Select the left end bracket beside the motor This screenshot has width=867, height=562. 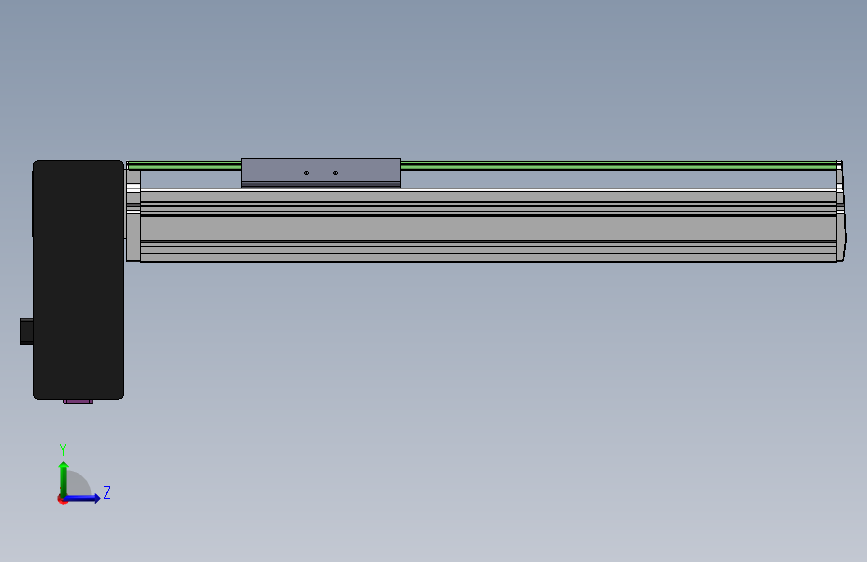[133, 215]
